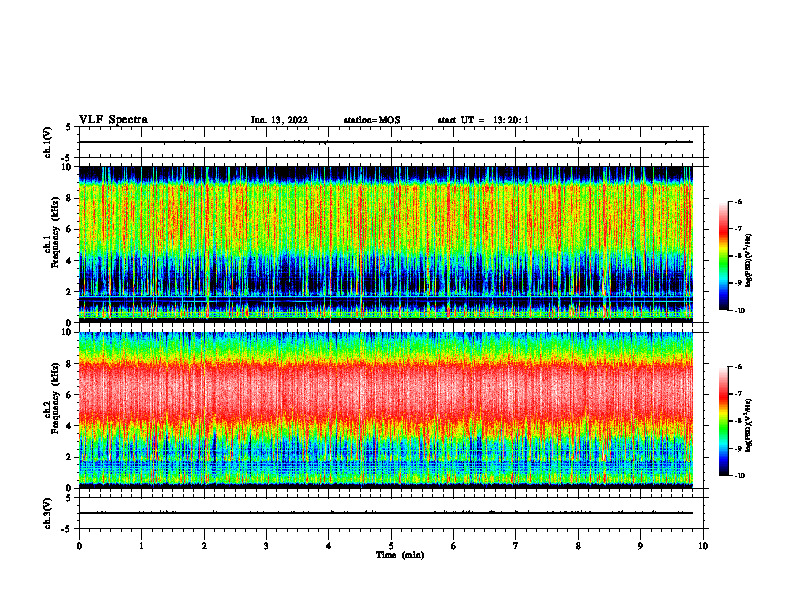Screen dimensions: 792x612
Task: Click the ch.2 spectrogram colorbar
Action: click(x=723, y=421)
